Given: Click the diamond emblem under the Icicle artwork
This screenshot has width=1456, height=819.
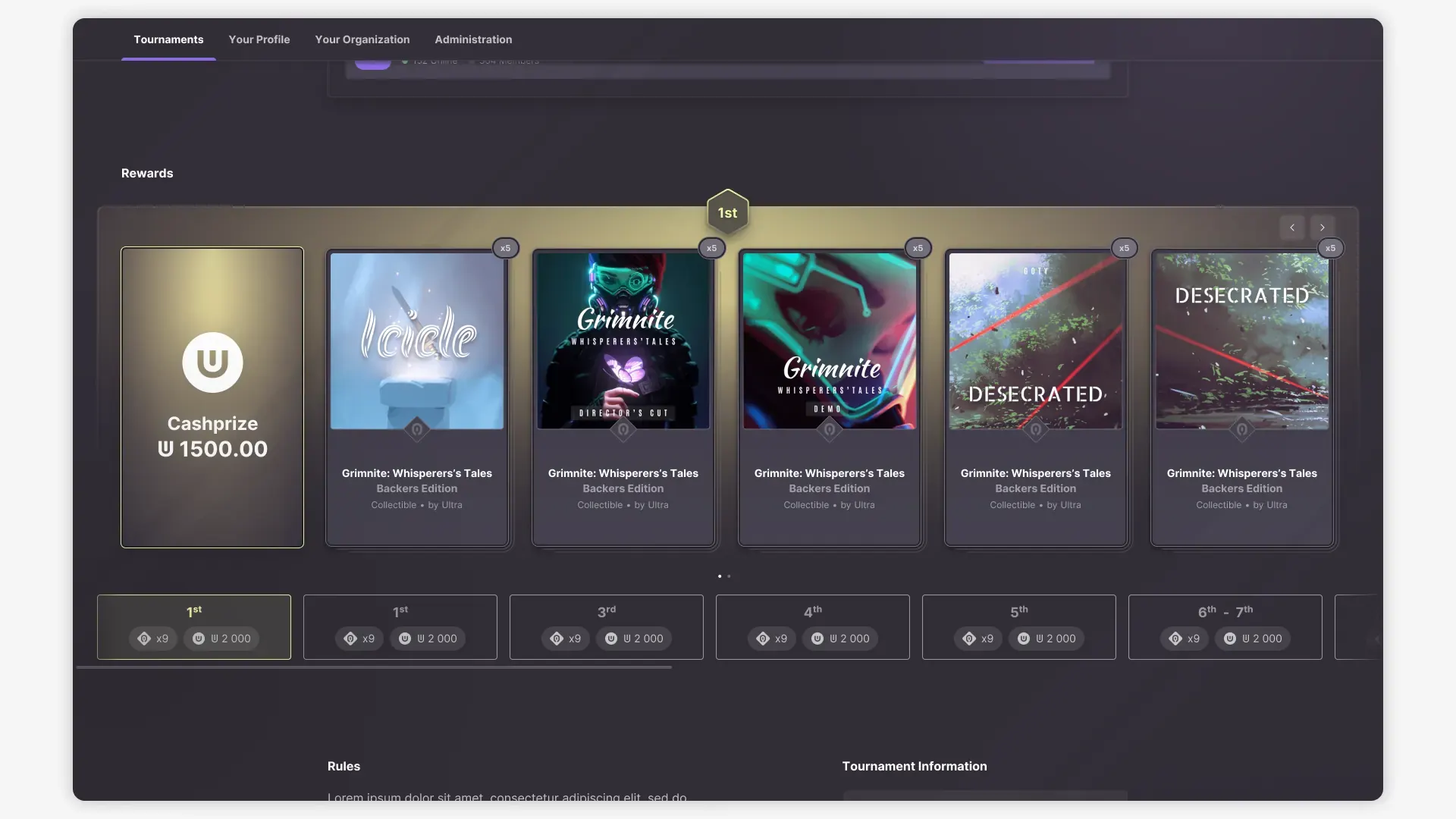Looking at the screenshot, I should tap(417, 430).
